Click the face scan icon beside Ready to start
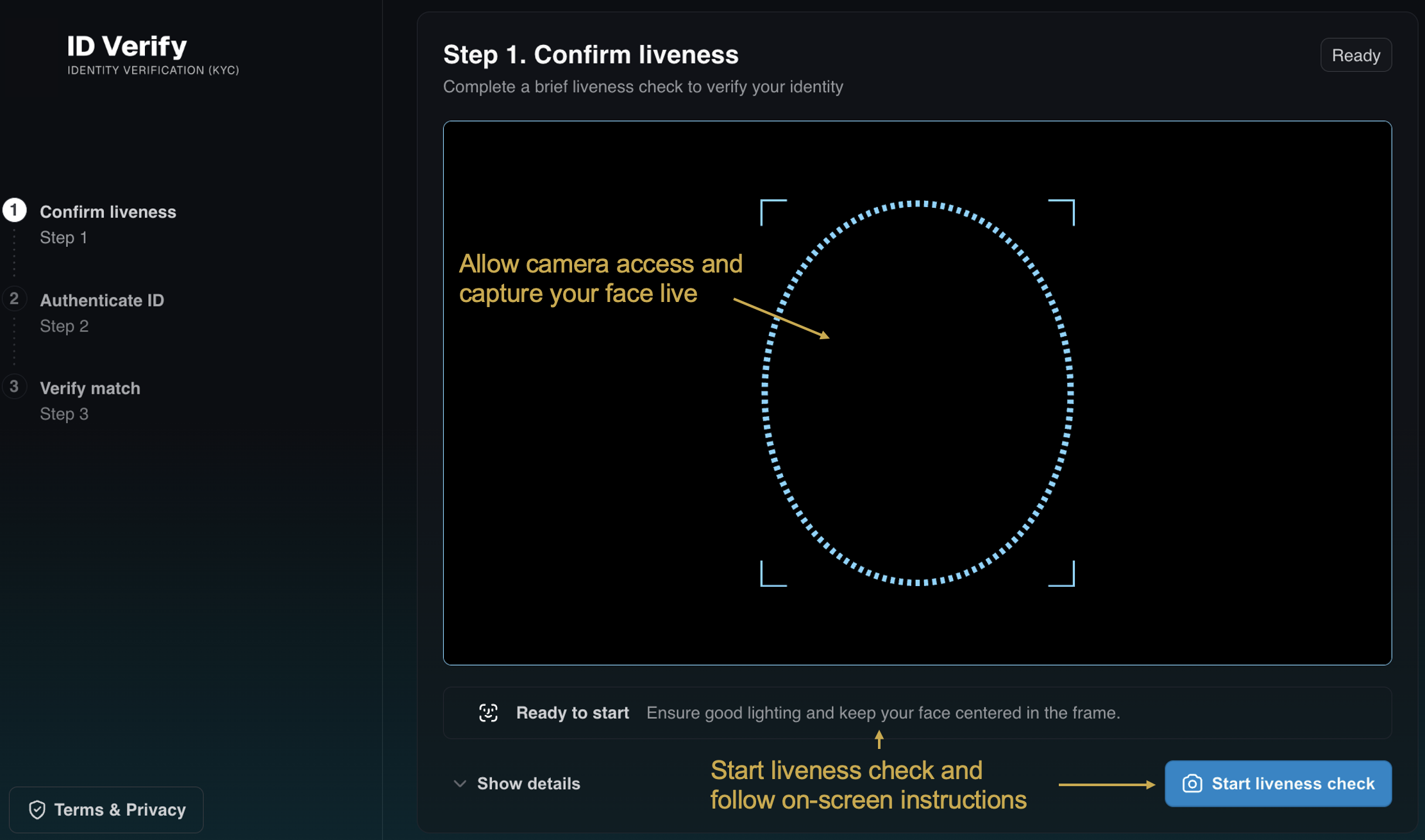The width and height of the screenshot is (1425, 840). point(488,712)
